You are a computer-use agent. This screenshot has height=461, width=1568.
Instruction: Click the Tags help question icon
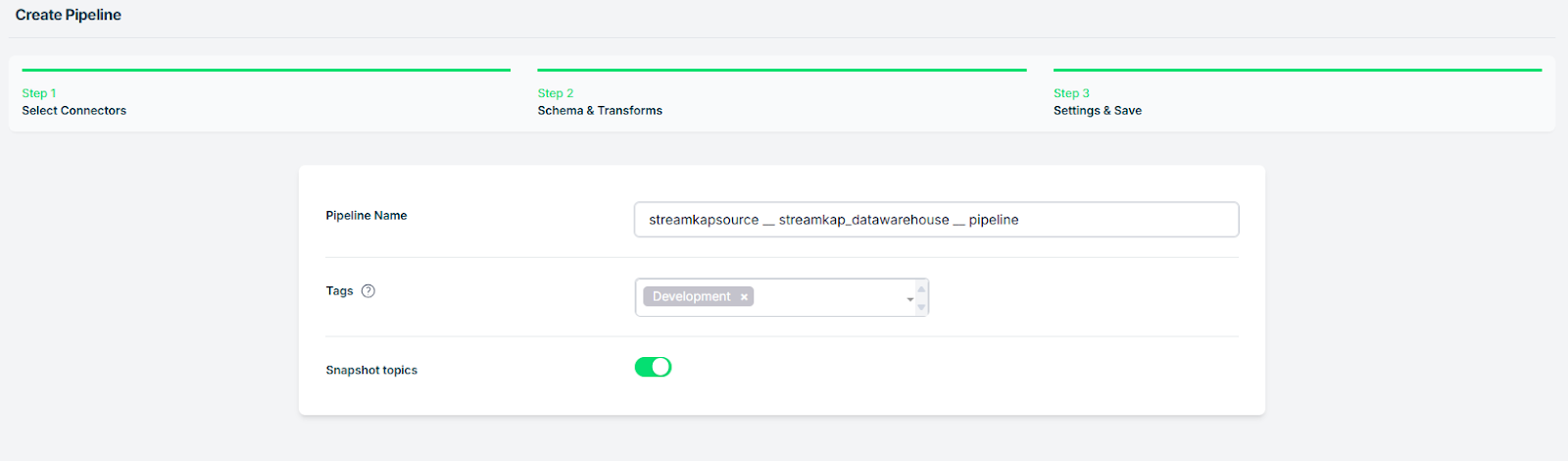tap(368, 291)
